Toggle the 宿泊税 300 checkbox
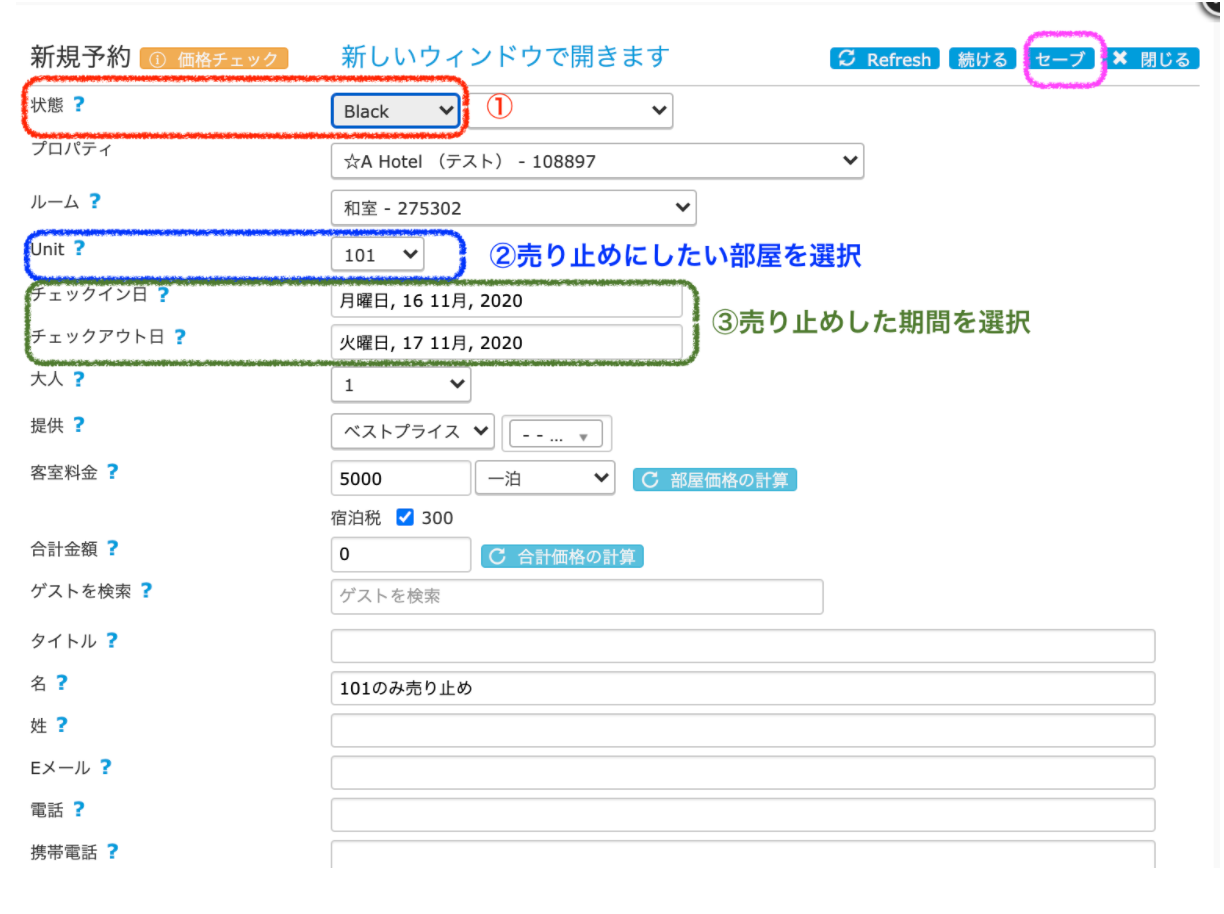 pos(405,518)
